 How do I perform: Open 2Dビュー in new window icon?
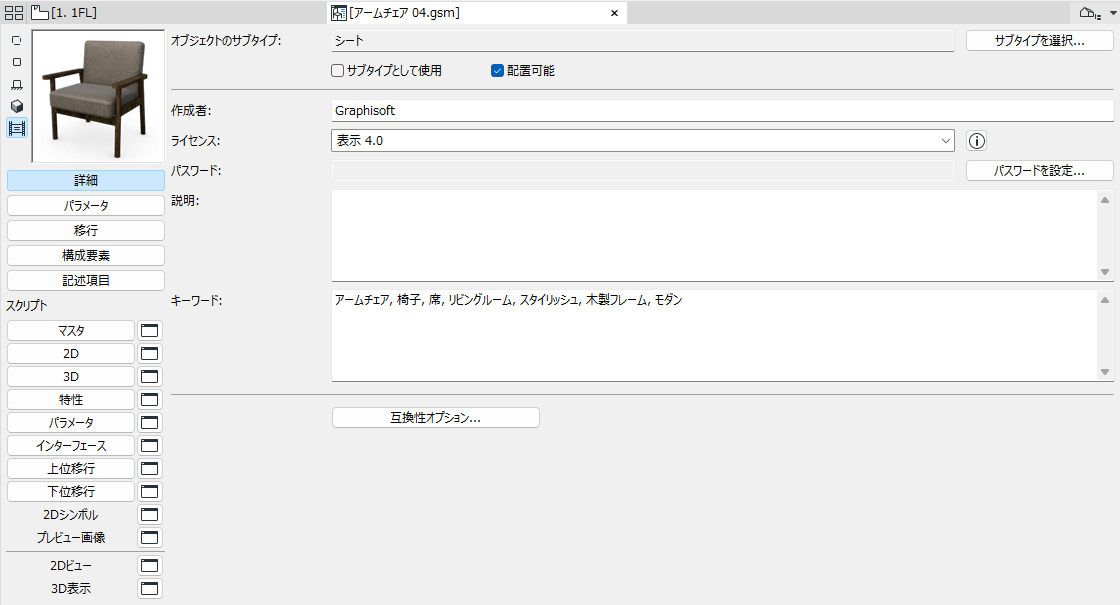click(149, 566)
